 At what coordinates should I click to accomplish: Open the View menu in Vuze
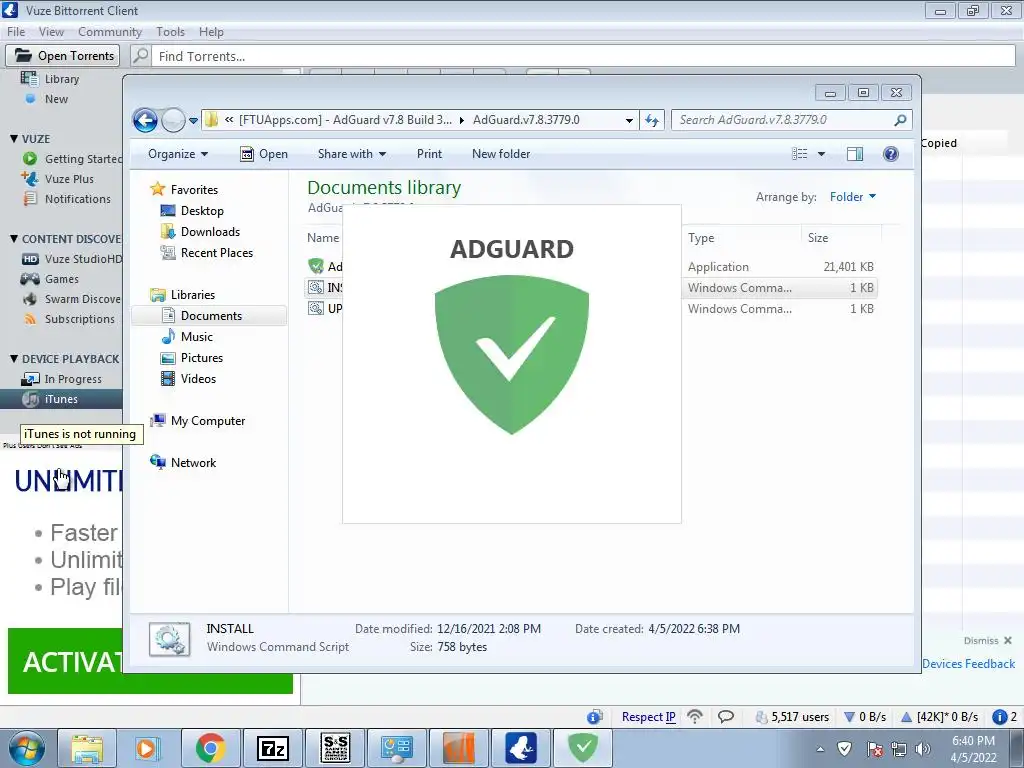(x=51, y=32)
